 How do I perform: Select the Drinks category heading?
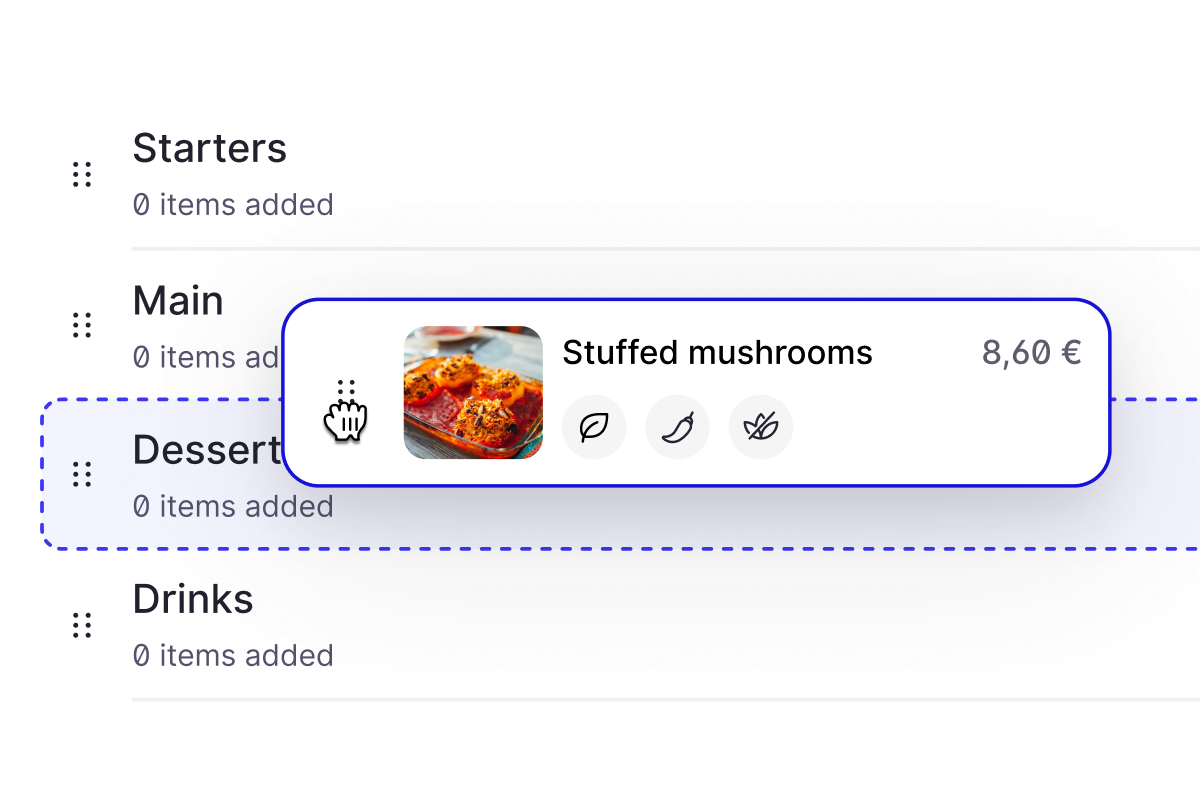tap(193, 599)
